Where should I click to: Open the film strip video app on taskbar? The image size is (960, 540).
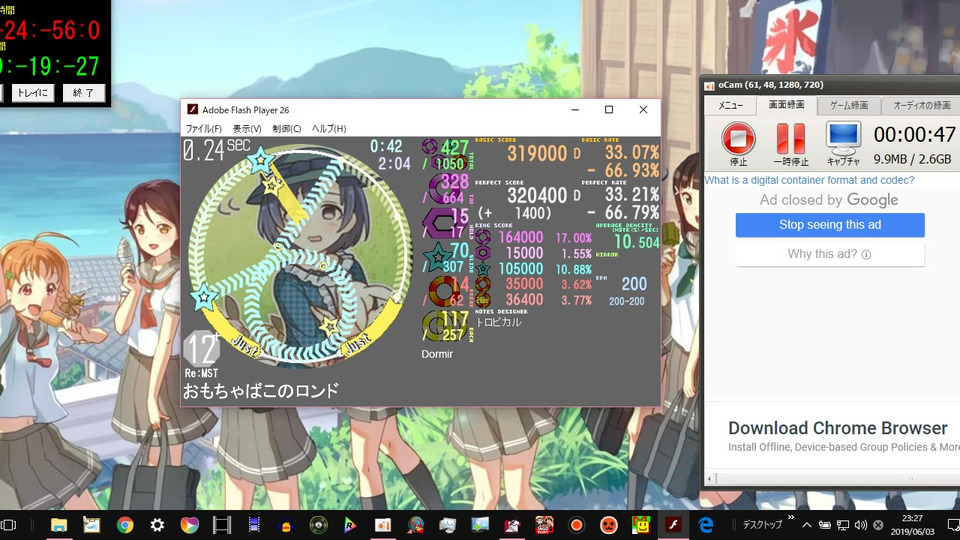[x=222, y=525]
